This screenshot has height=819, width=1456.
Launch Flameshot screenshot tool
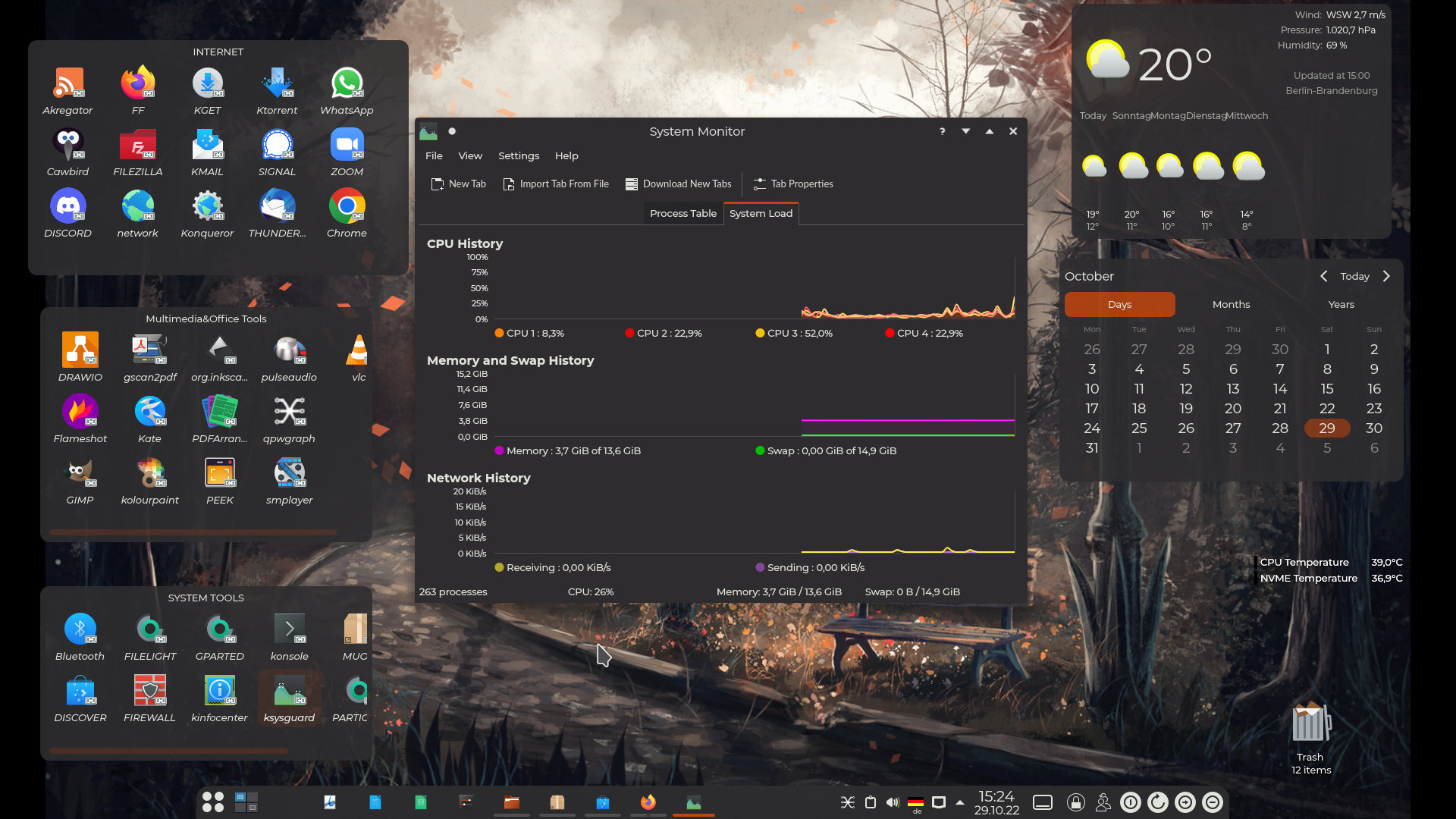pos(80,419)
